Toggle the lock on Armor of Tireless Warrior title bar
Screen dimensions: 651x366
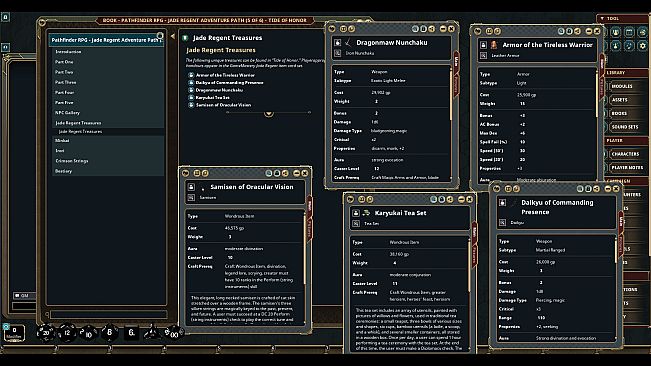point(569,31)
